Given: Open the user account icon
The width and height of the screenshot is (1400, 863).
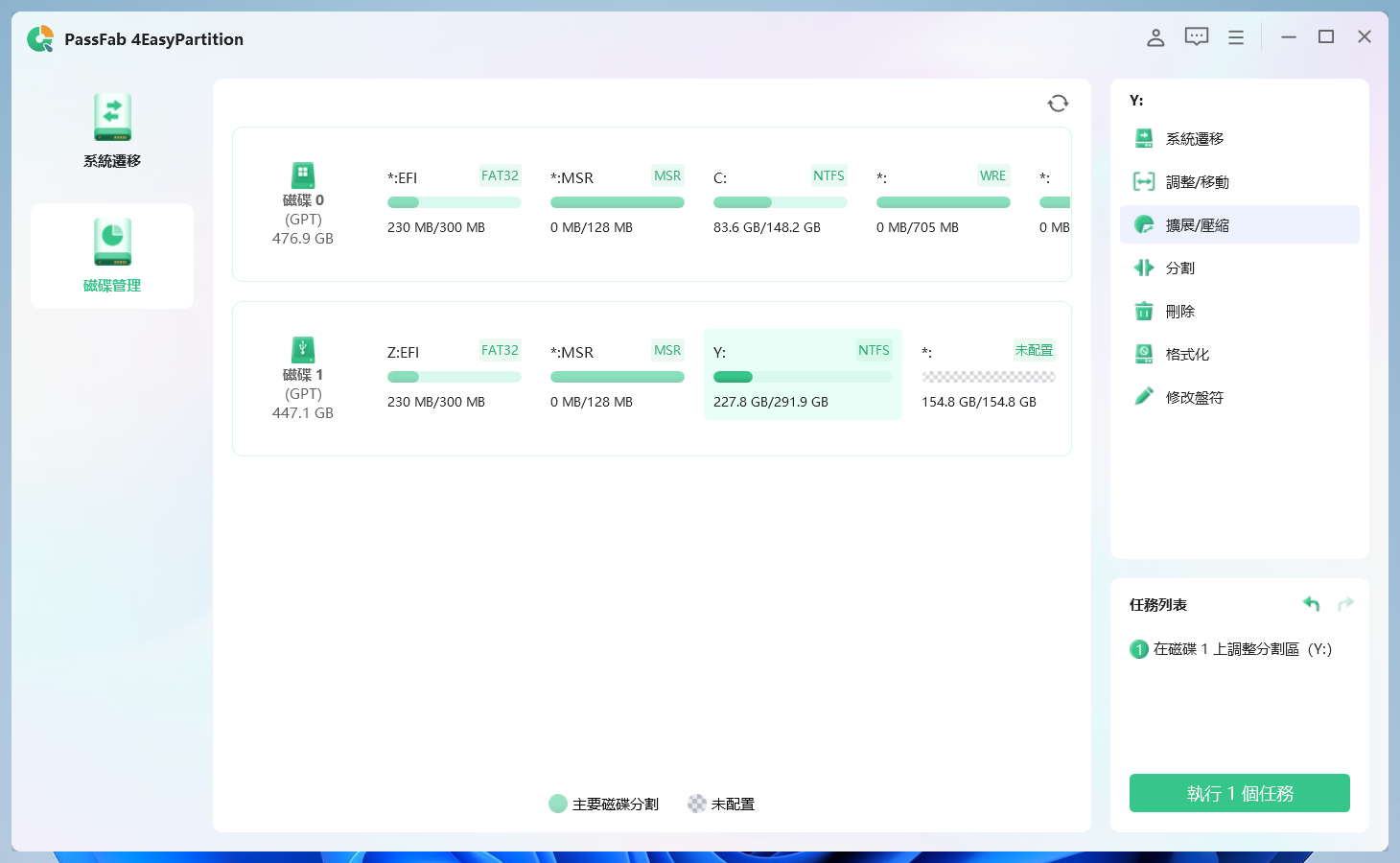Looking at the screenshot, I should click(x=1155, y=37).
